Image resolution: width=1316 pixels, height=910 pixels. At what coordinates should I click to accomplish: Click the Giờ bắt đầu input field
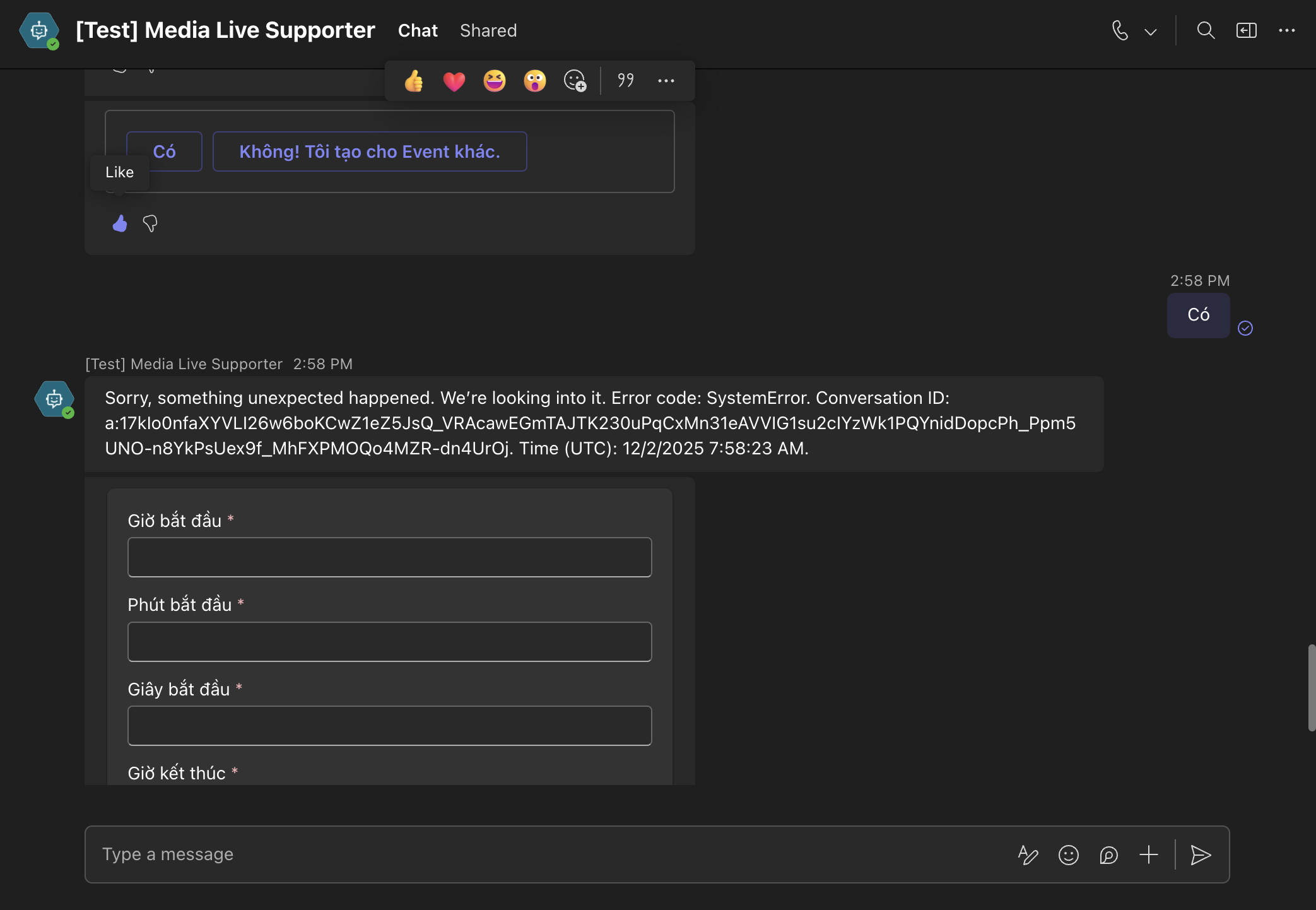[x=389, y=557]
